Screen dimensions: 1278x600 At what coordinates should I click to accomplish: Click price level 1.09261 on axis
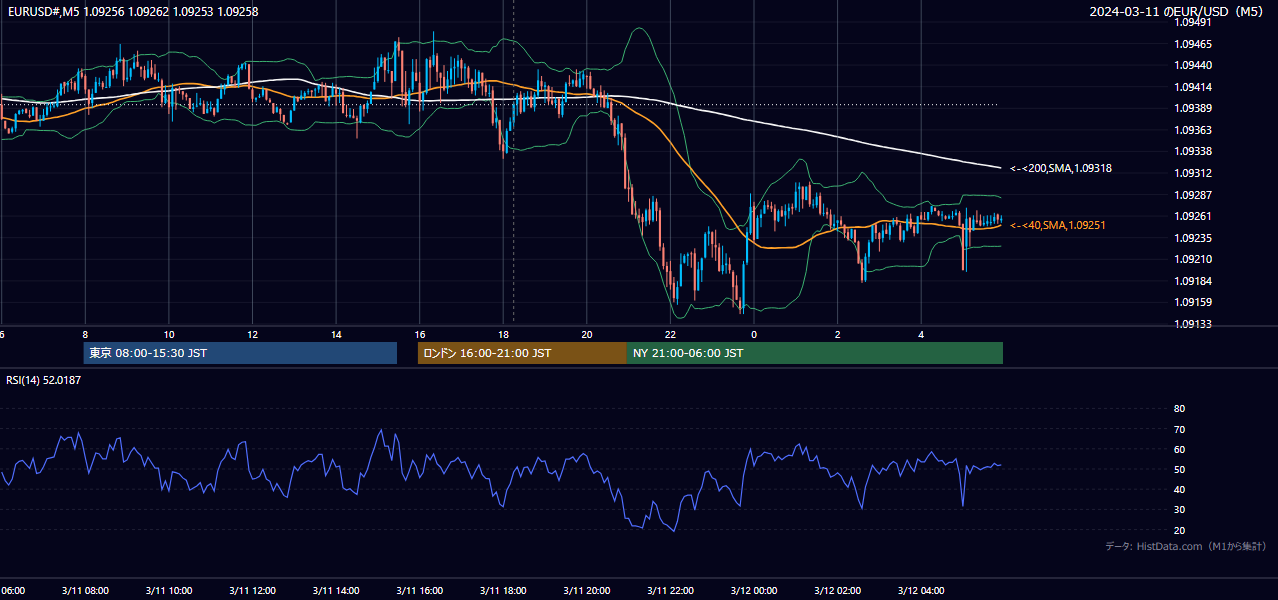(x=1193, y=216)
